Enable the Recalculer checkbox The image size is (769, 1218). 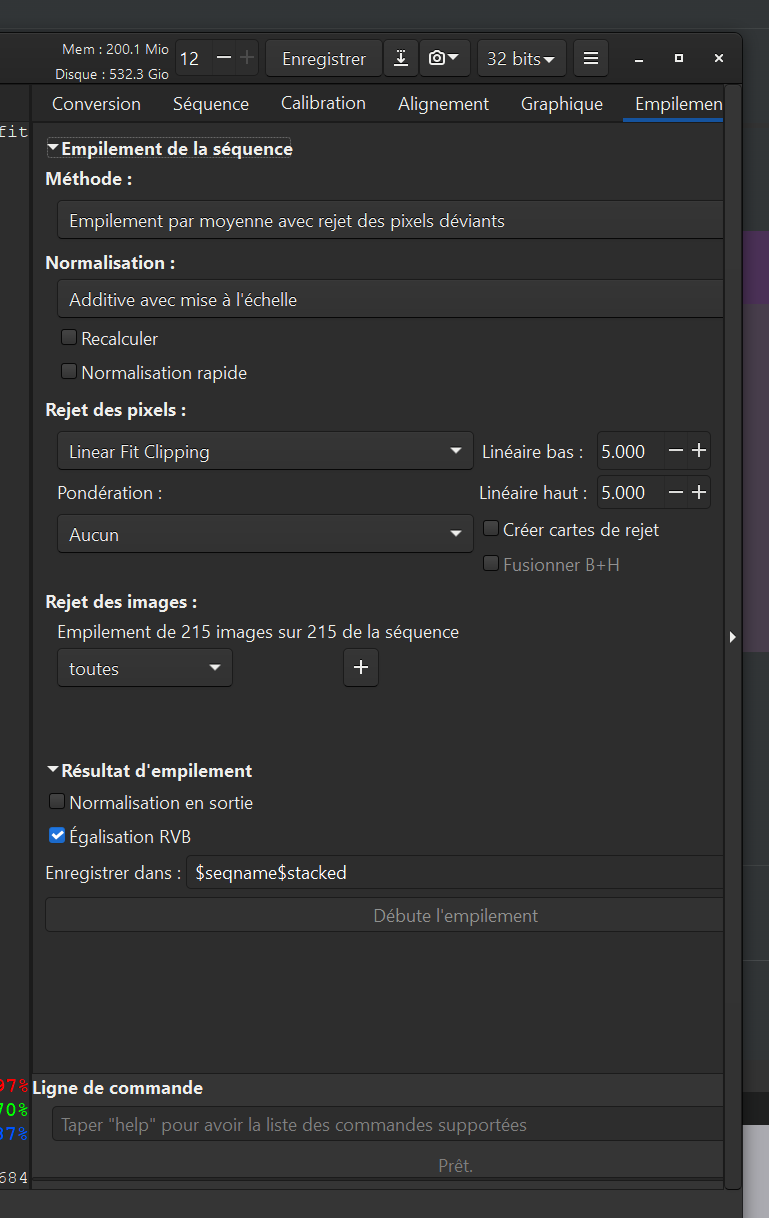[x=69, y=338]
